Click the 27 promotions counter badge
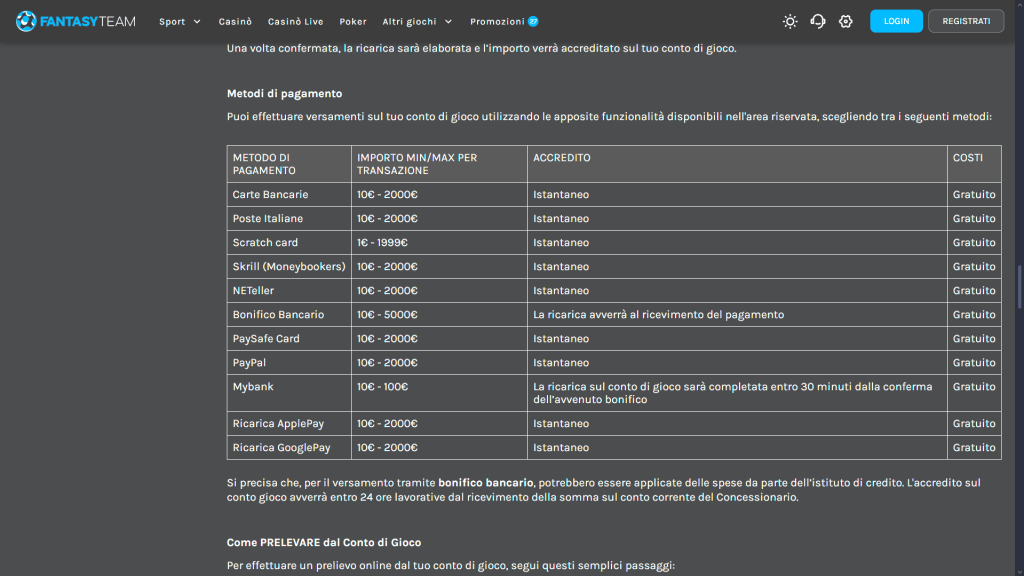The image size is (1024, 576). pyautogui.click(x=535, y=21)
